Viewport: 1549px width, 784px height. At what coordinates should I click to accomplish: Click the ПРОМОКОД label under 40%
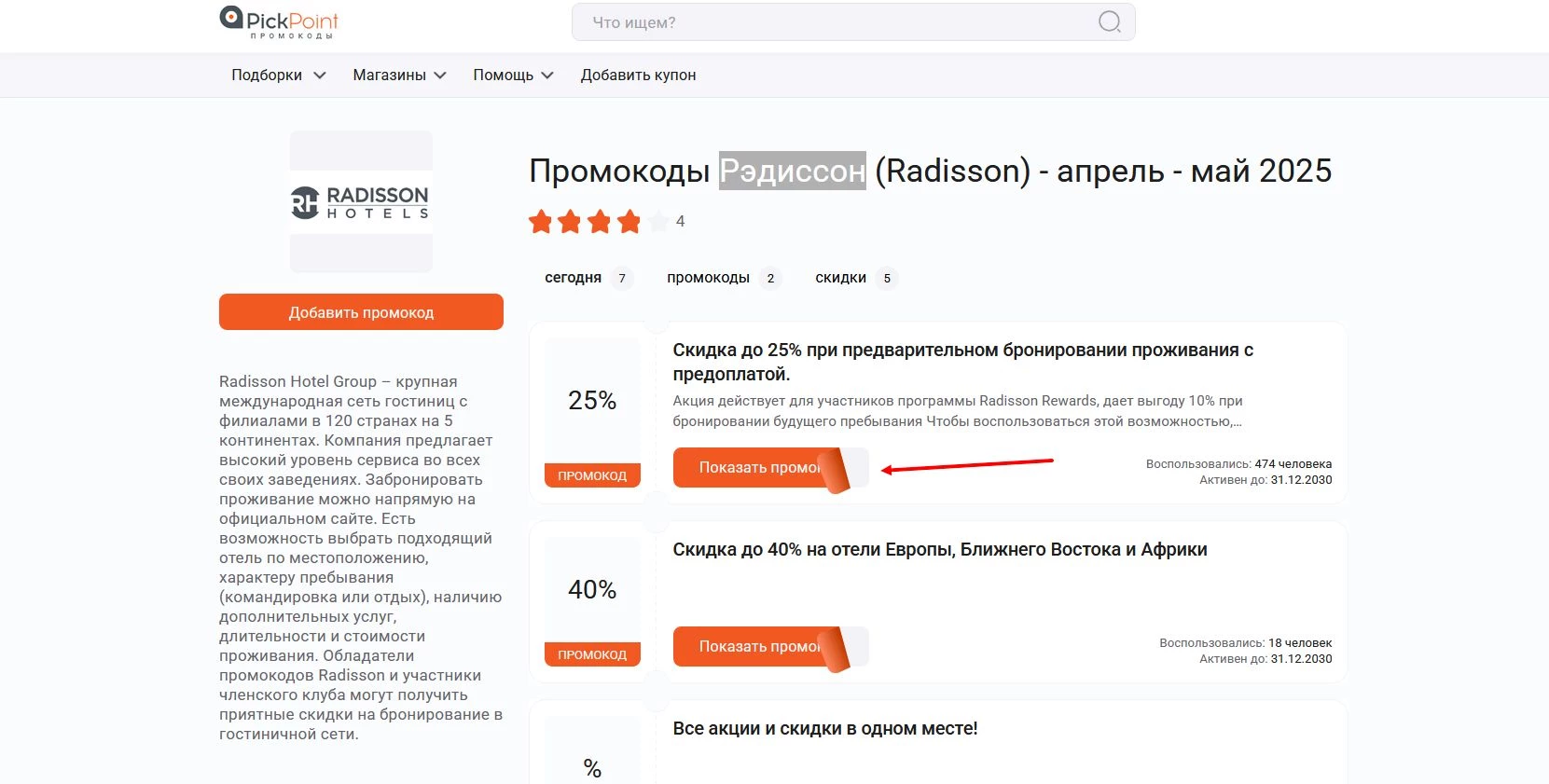[x=592, y=654]
